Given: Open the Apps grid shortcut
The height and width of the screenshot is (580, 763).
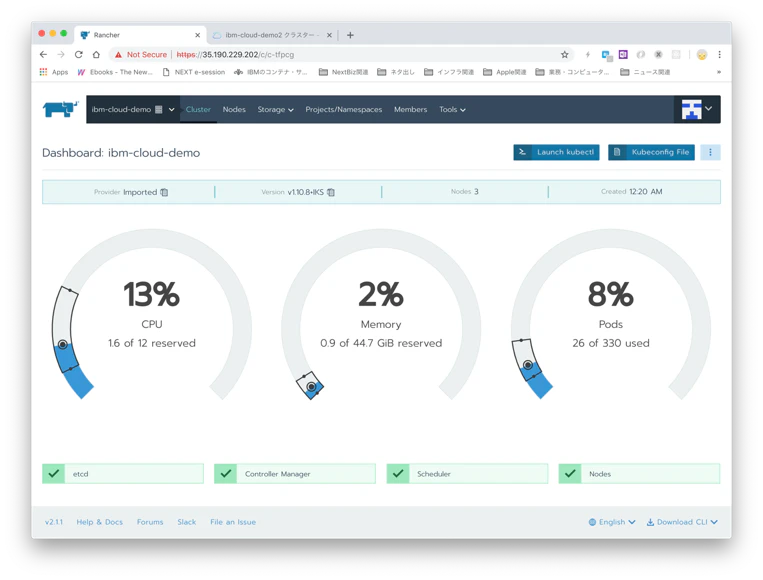Looking at the screenshot, I should click(x=54, y=72).
